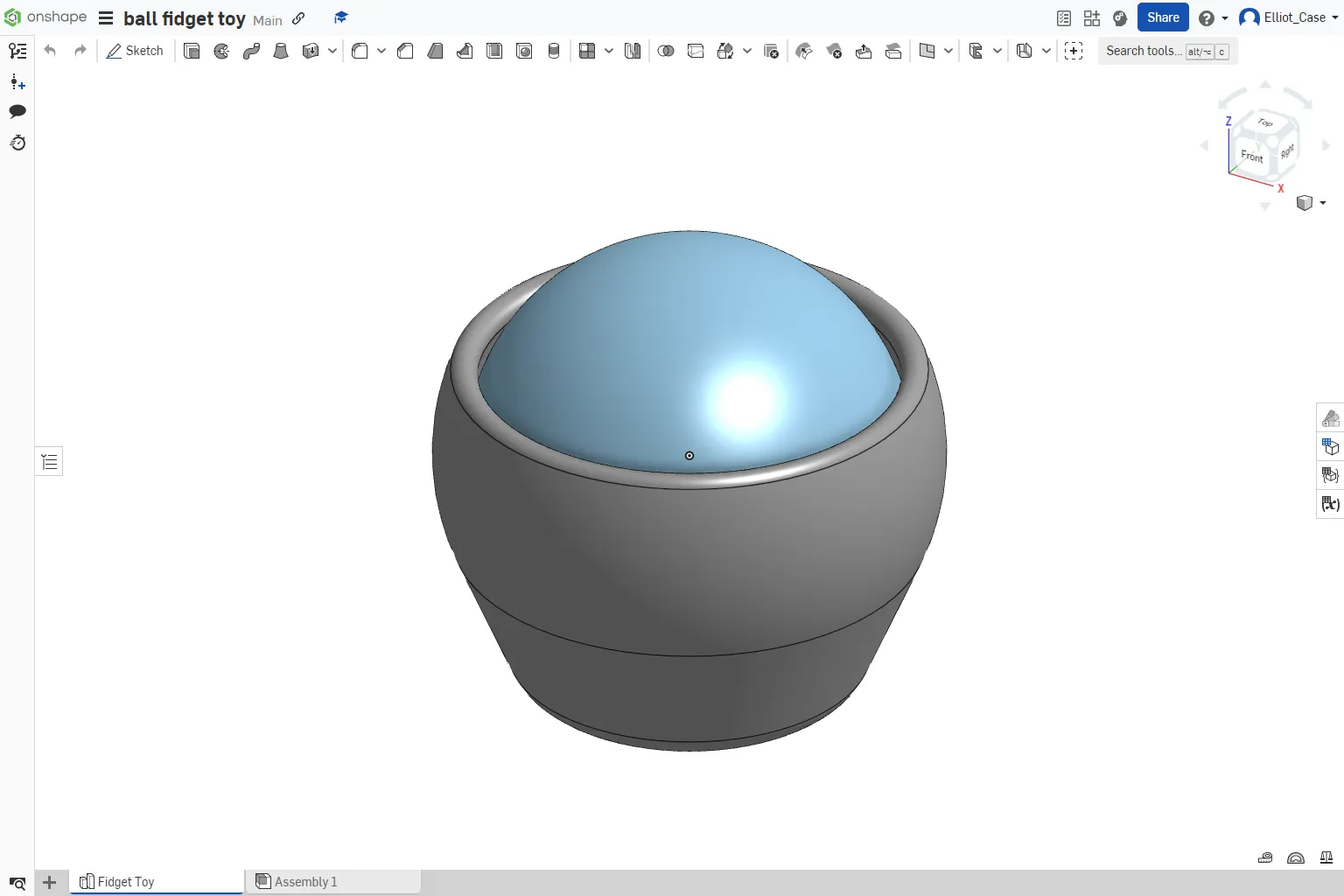
Task: Select the Shell tool
Action: point(494,51)
